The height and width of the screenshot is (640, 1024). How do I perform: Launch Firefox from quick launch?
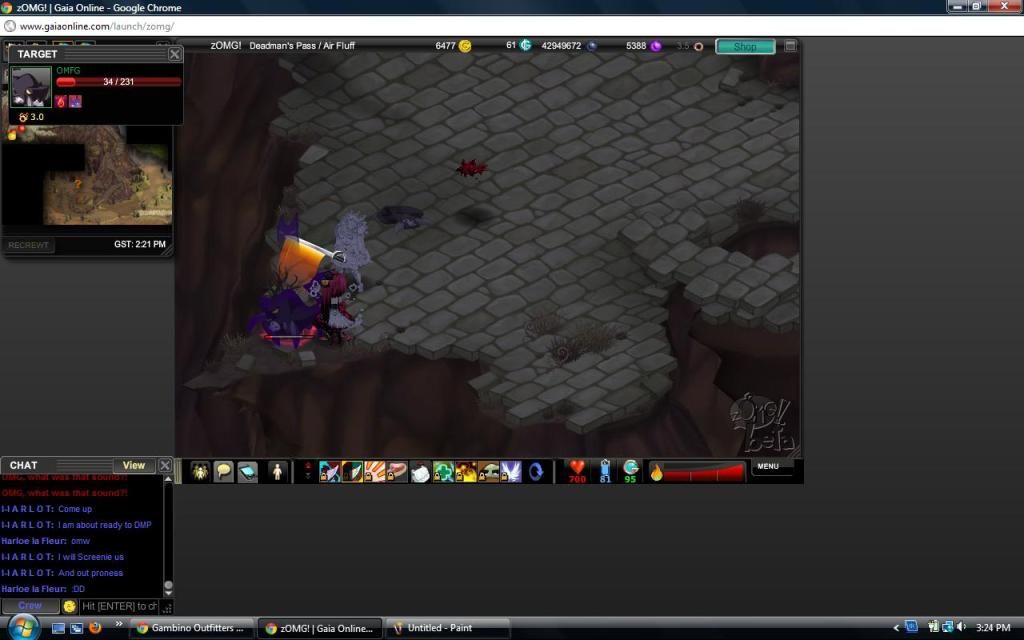pyautogui.click(x=95, y=628)
